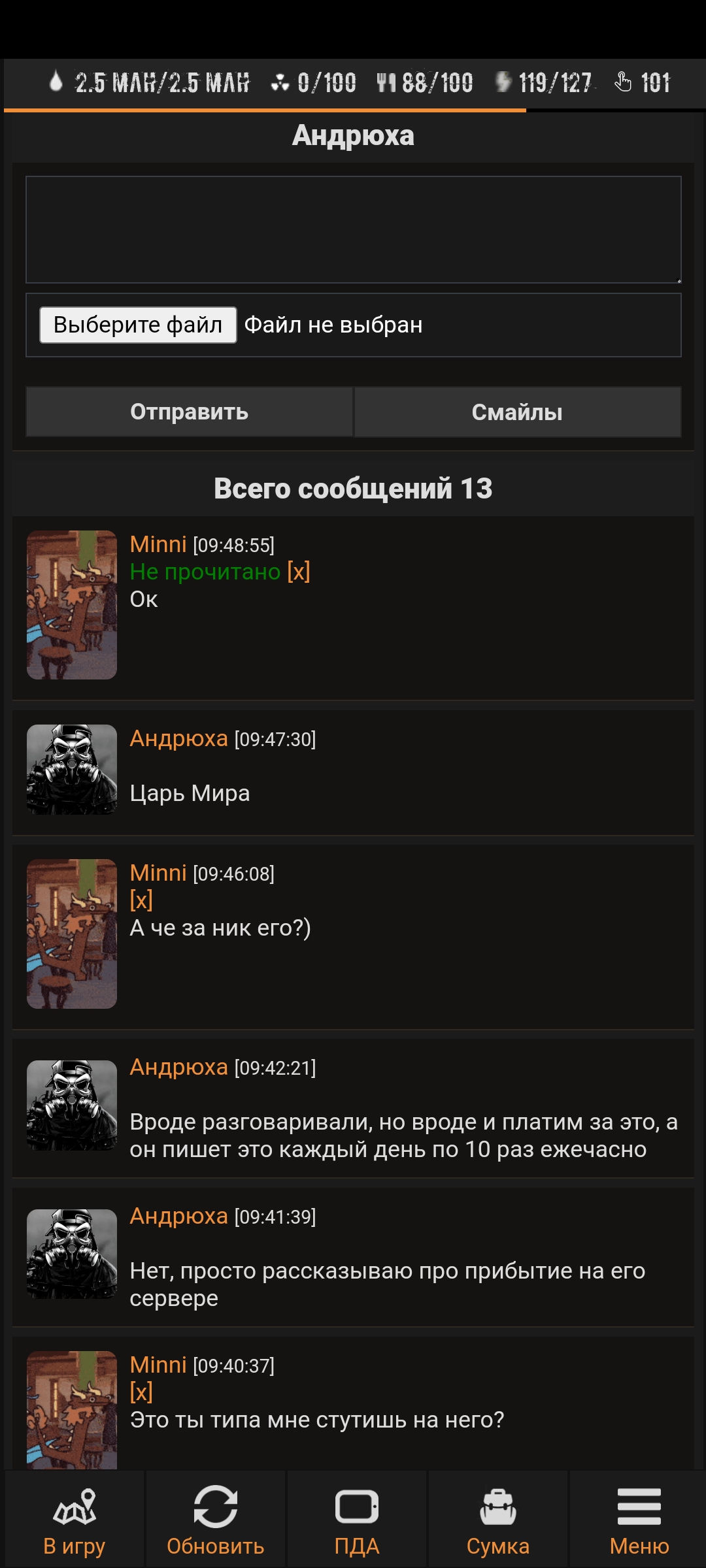Tap the map icon labeled В игру
Image resolution: width=706 pixels, height=1568 pixels.
[75, 1507]
